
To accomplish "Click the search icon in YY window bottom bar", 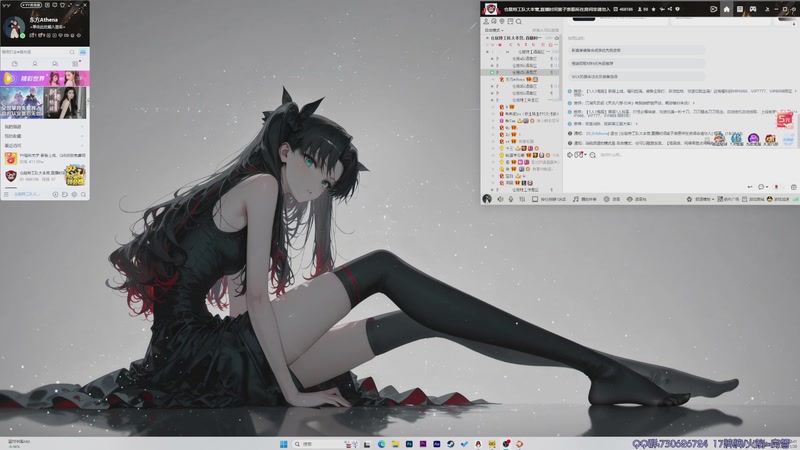I will pyautogui.click(x=83, y=194).
